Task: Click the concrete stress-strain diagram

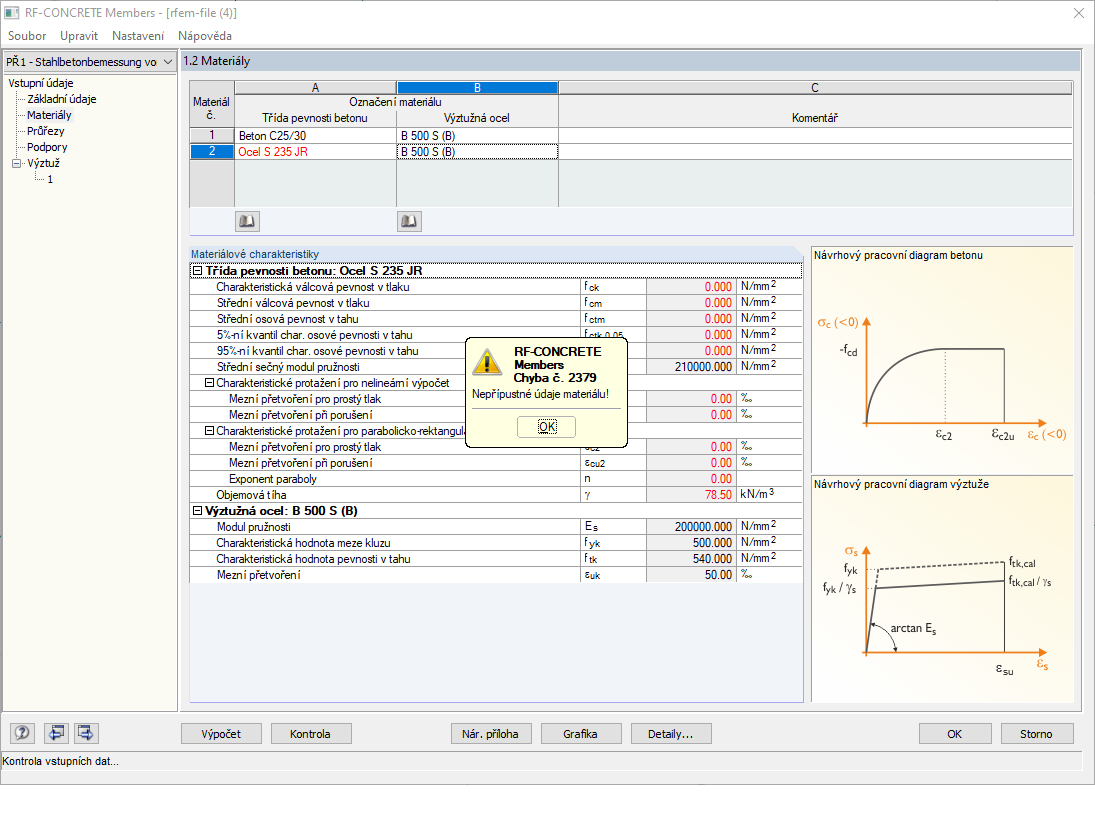Action: click(942, 360)
